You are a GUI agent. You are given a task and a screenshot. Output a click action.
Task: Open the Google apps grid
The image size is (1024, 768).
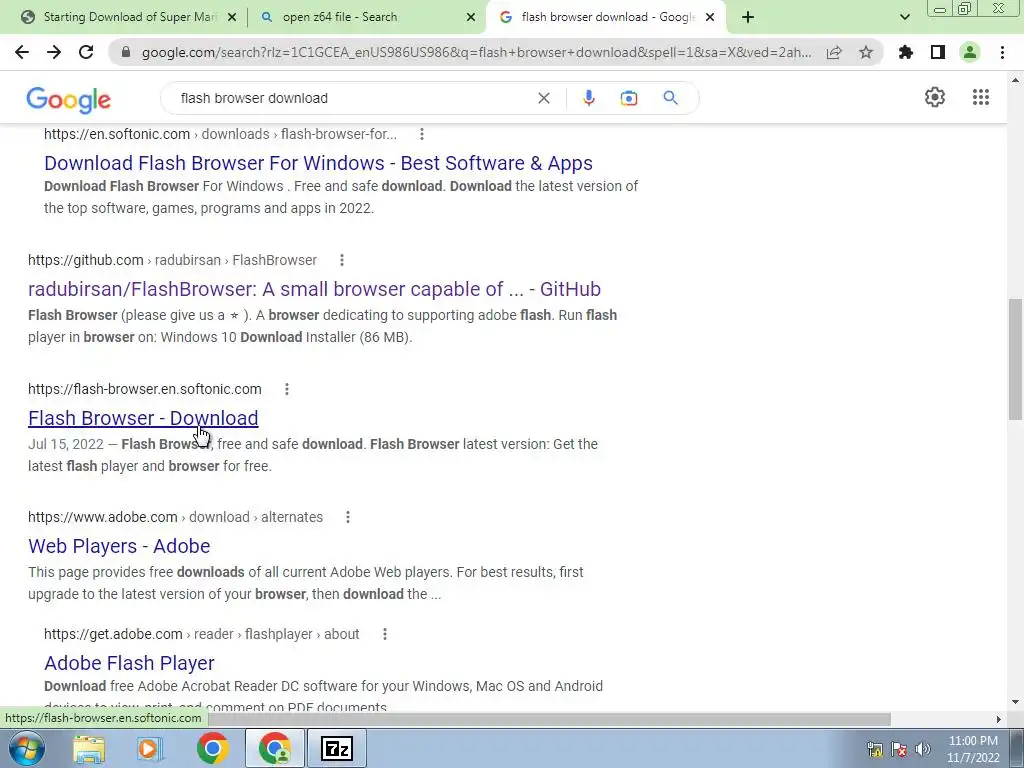click(x=980, y=97)
